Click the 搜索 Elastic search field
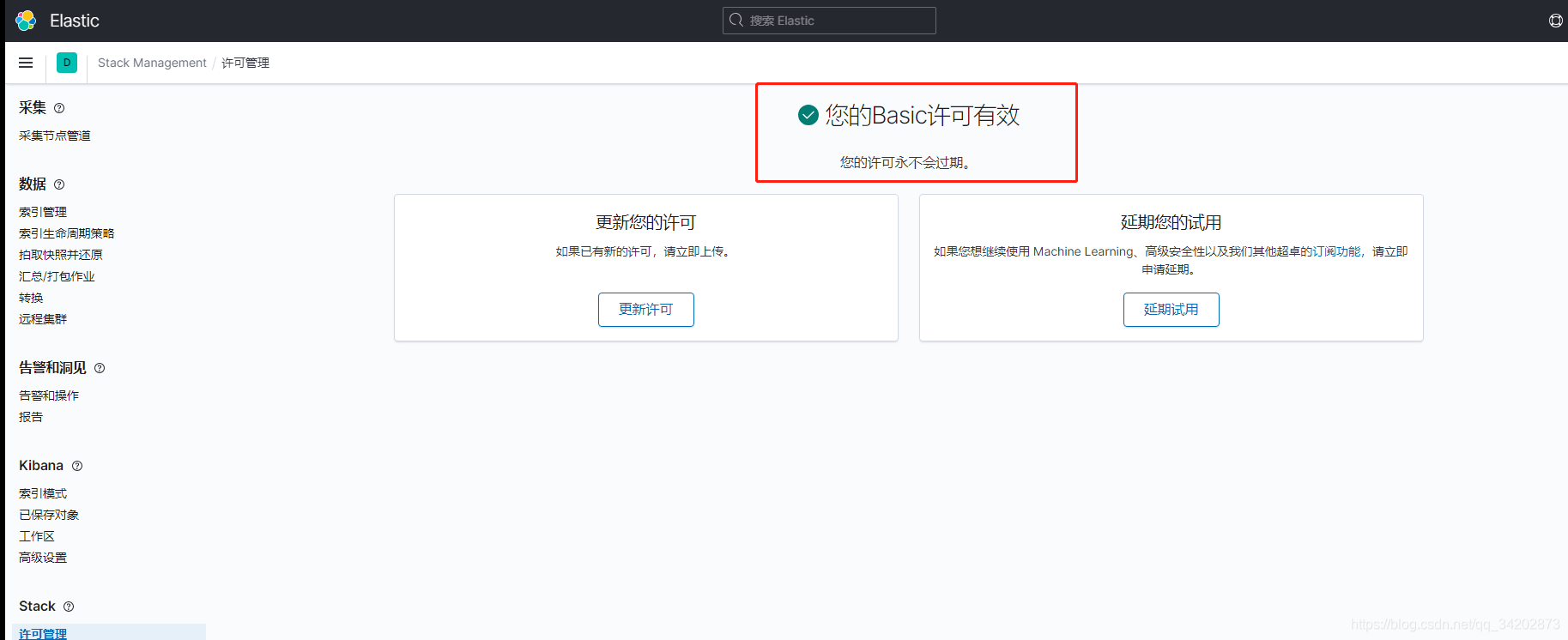Screen dimensions: 1568x640 pos(829,21)
